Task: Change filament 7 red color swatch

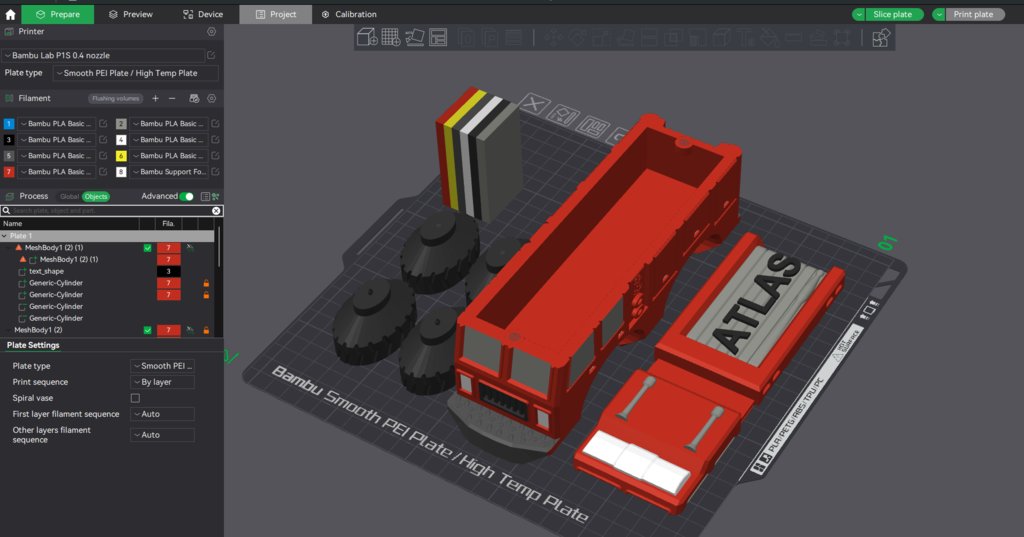Action: tap(8, 172)
